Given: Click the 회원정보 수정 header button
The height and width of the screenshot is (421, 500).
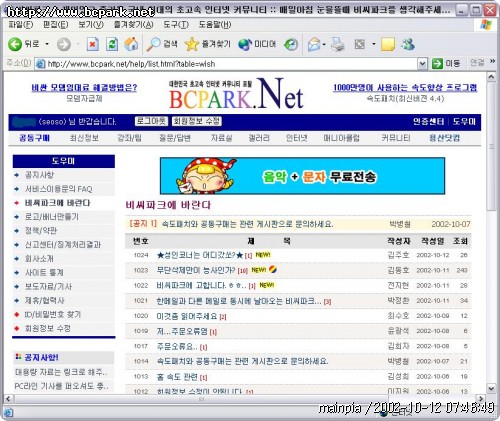Looking at the screenshot, I should click(x=197, y=121).
